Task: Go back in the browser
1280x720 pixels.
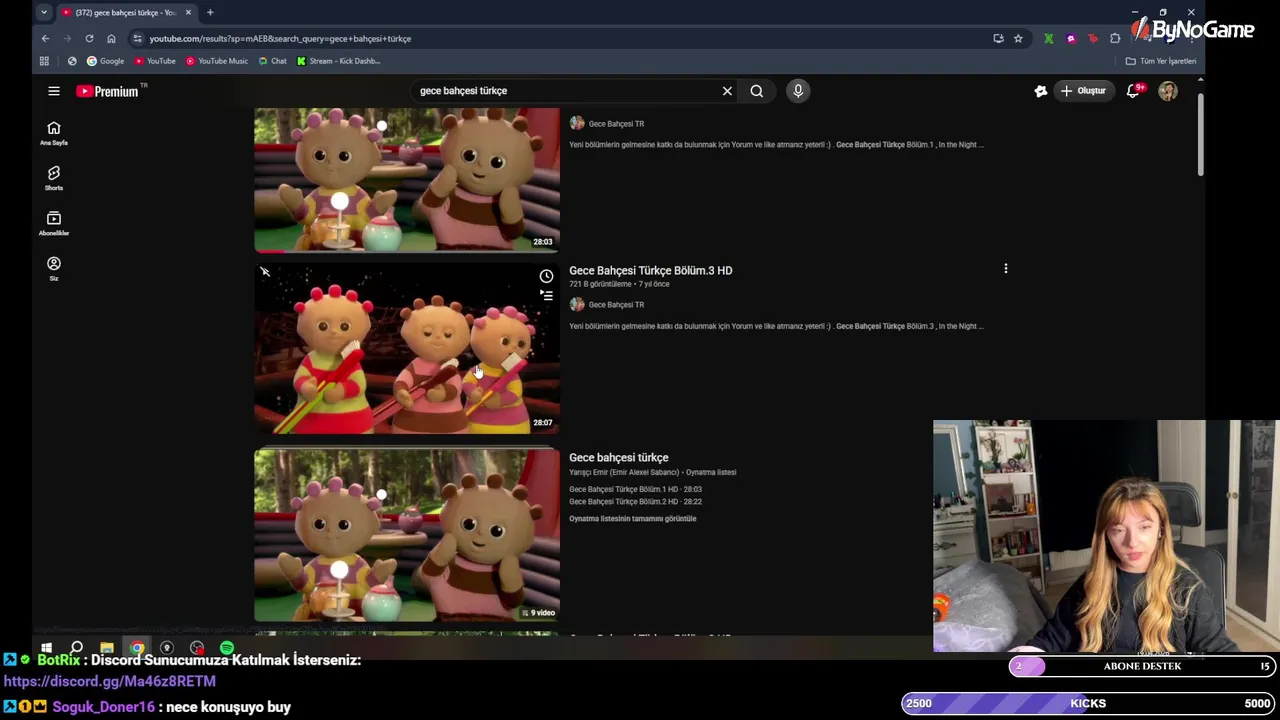Action: (x=45, y=38)
